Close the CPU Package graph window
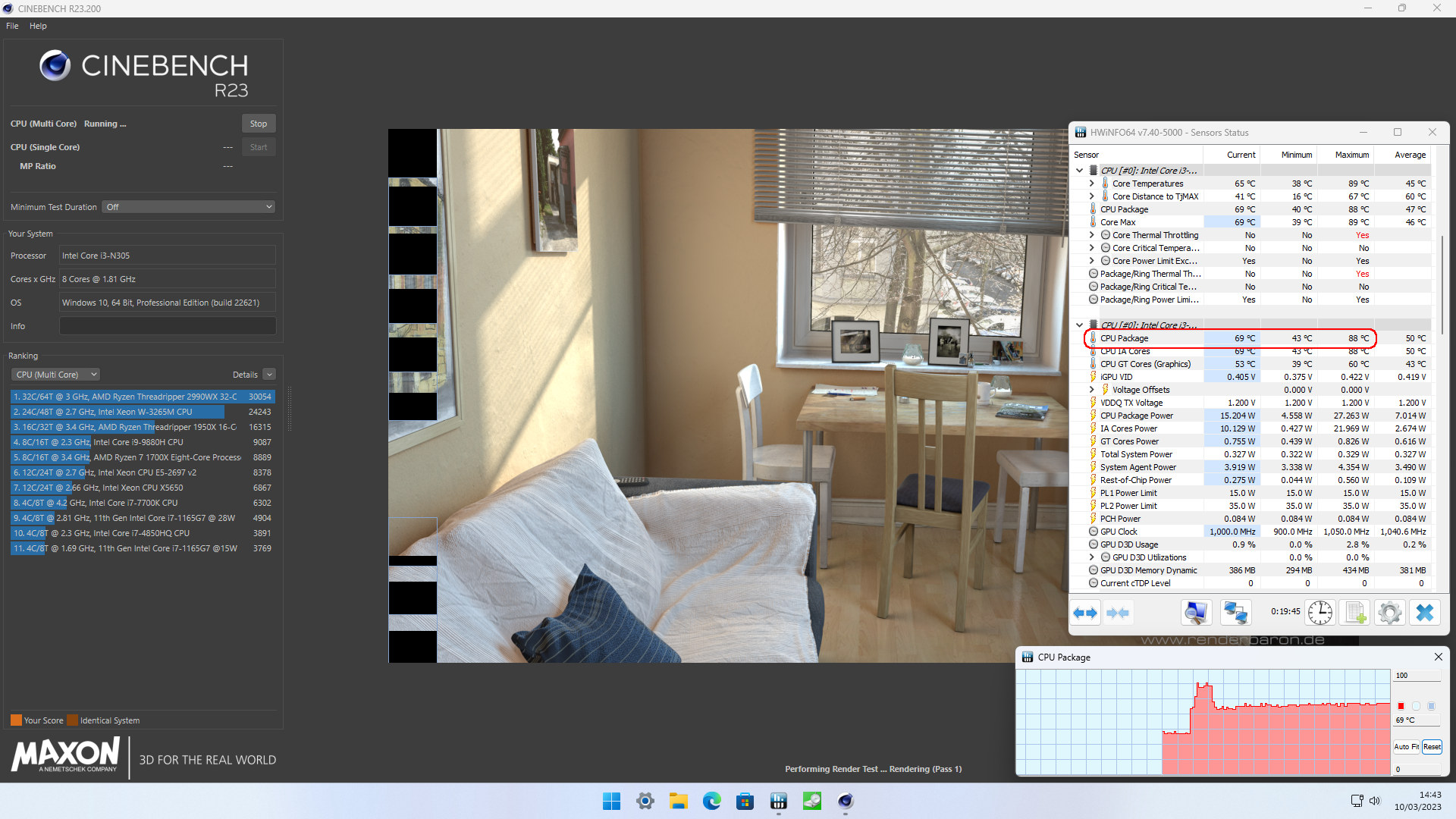Viewport: 1456px width, 819px height. coord(1438,657)
